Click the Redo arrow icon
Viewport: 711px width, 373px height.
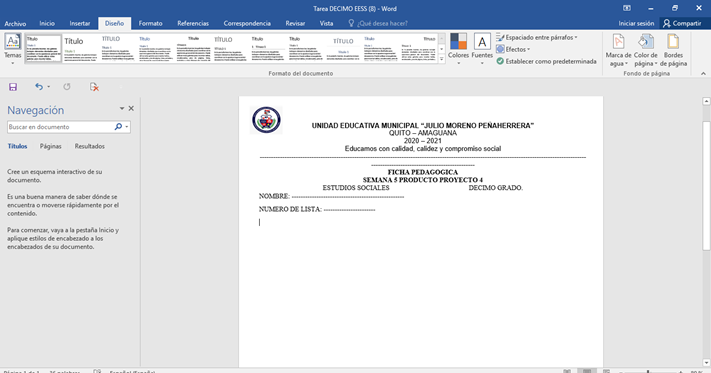67,87
